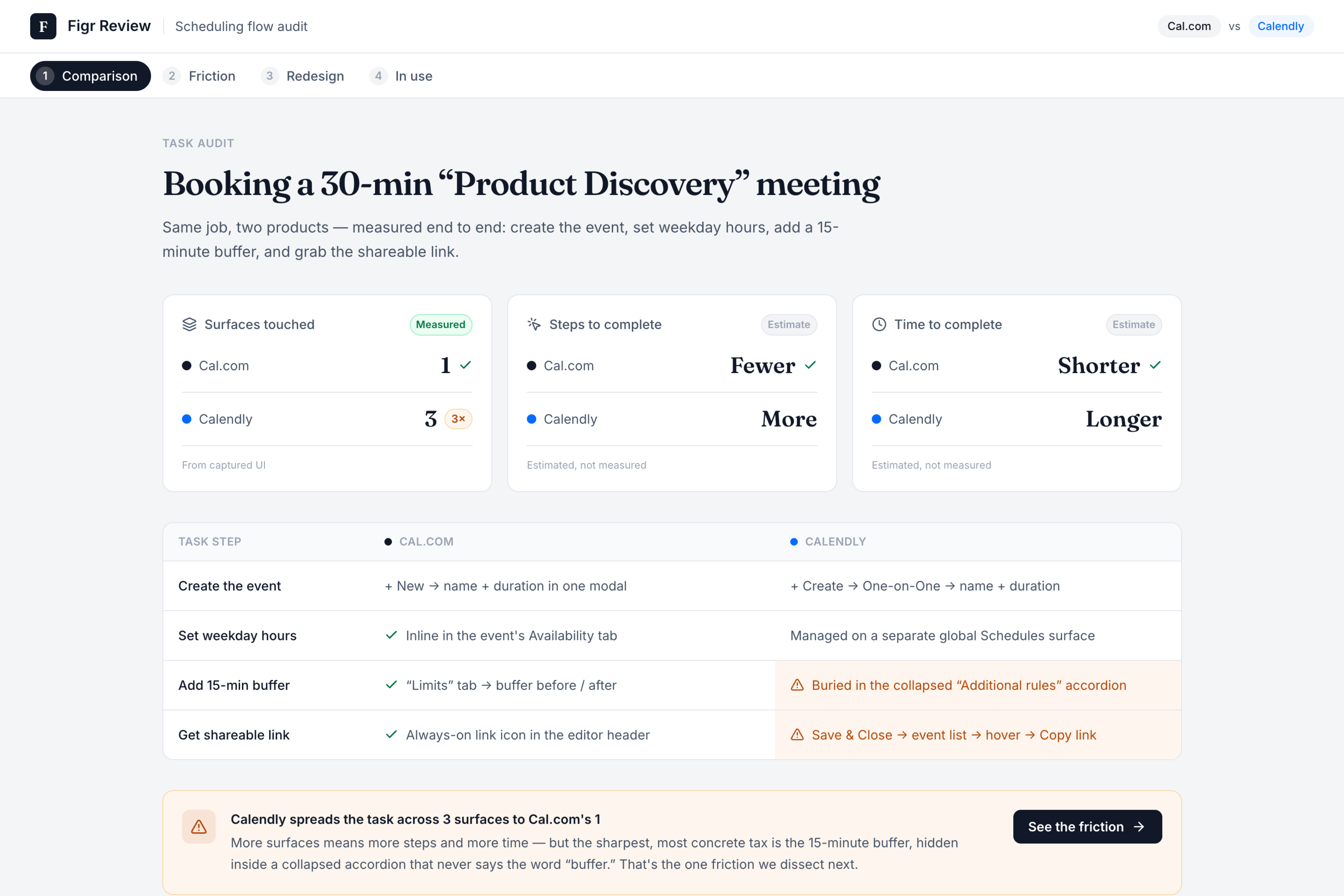Switch to the Friction step
Image resolution: width=1344 pixels, height=896 pixels.
[x=199, y=76]
